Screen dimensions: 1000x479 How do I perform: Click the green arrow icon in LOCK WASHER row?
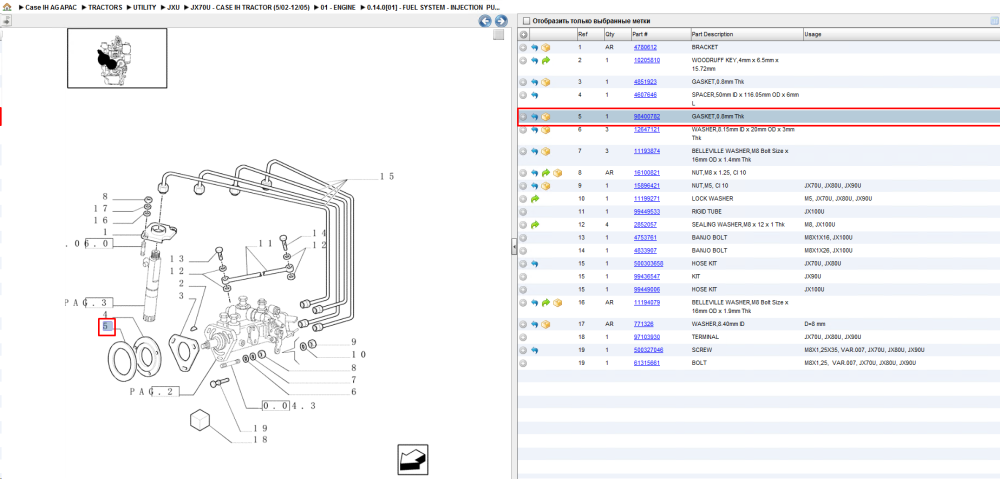click(x=534, y=199)
